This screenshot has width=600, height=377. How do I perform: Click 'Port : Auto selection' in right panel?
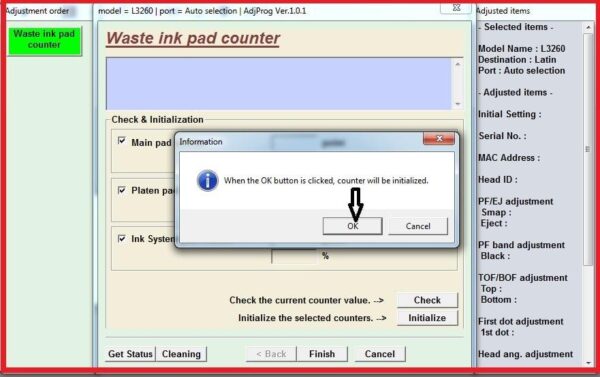(522, 70)
